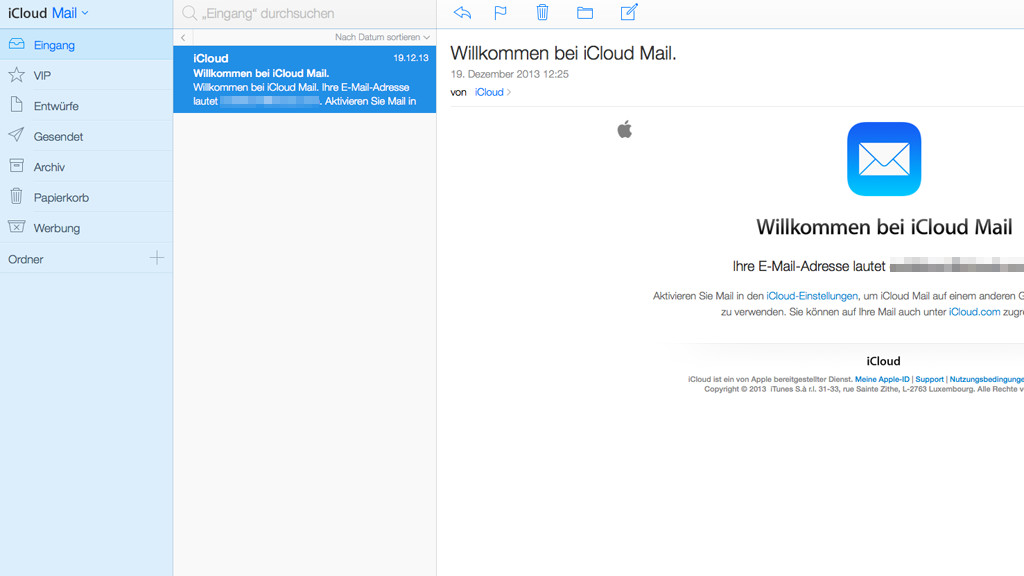
Task: Click the reply arrow icon
Action: 462,13
